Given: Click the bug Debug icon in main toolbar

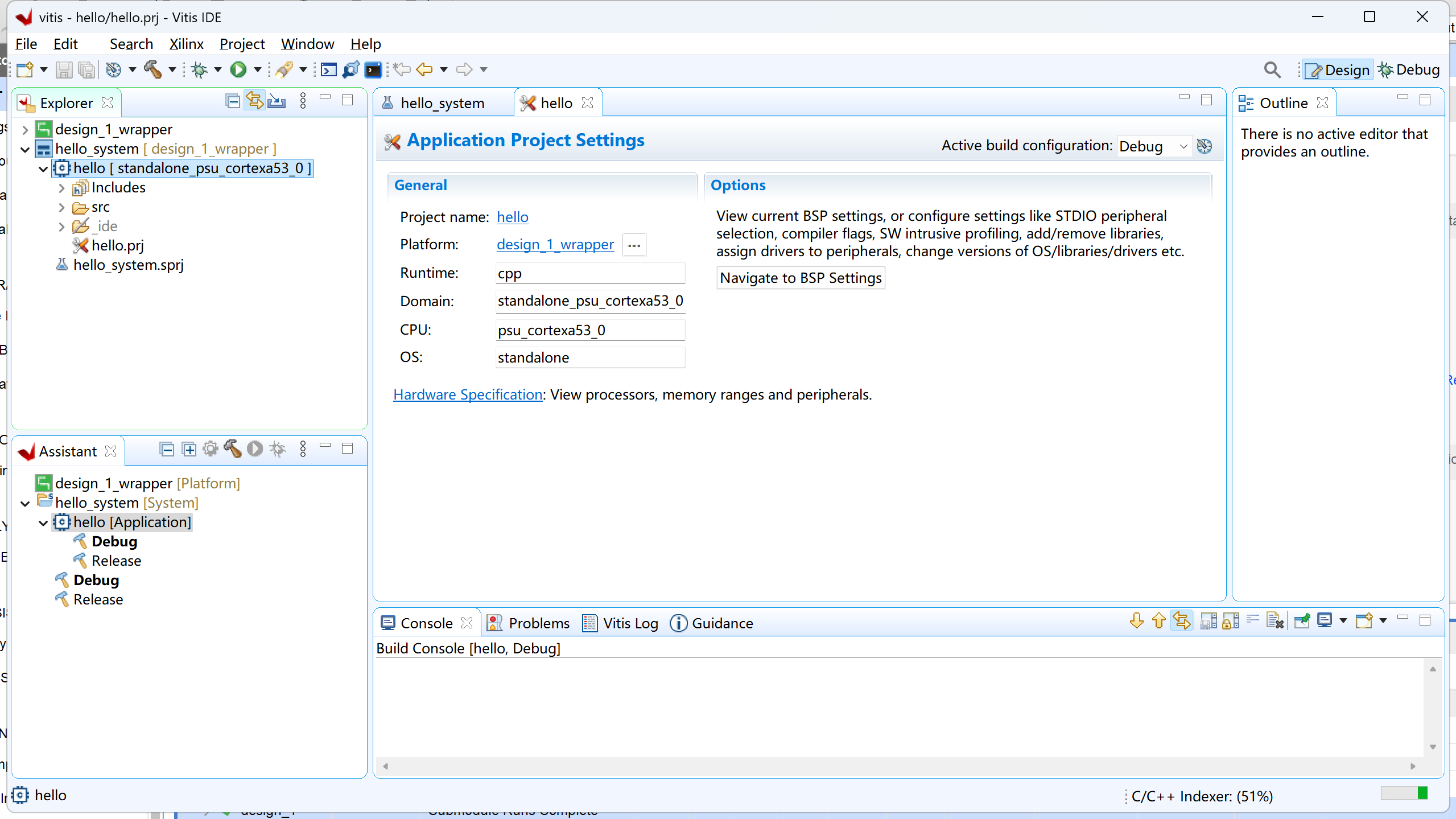Looking at the screenshot, I should coord(199,69).
